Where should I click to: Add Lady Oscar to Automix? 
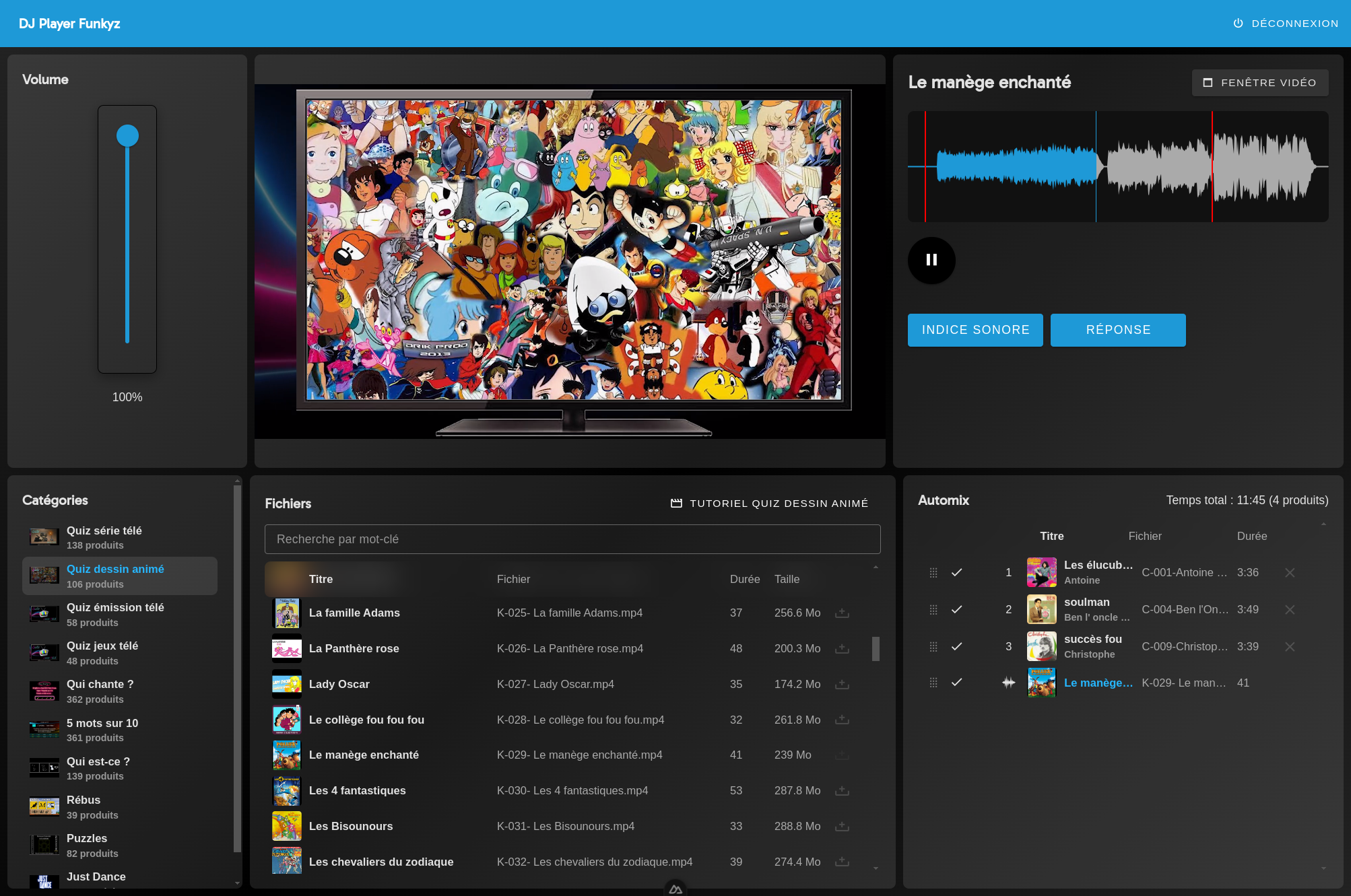[x=842, y=684]
